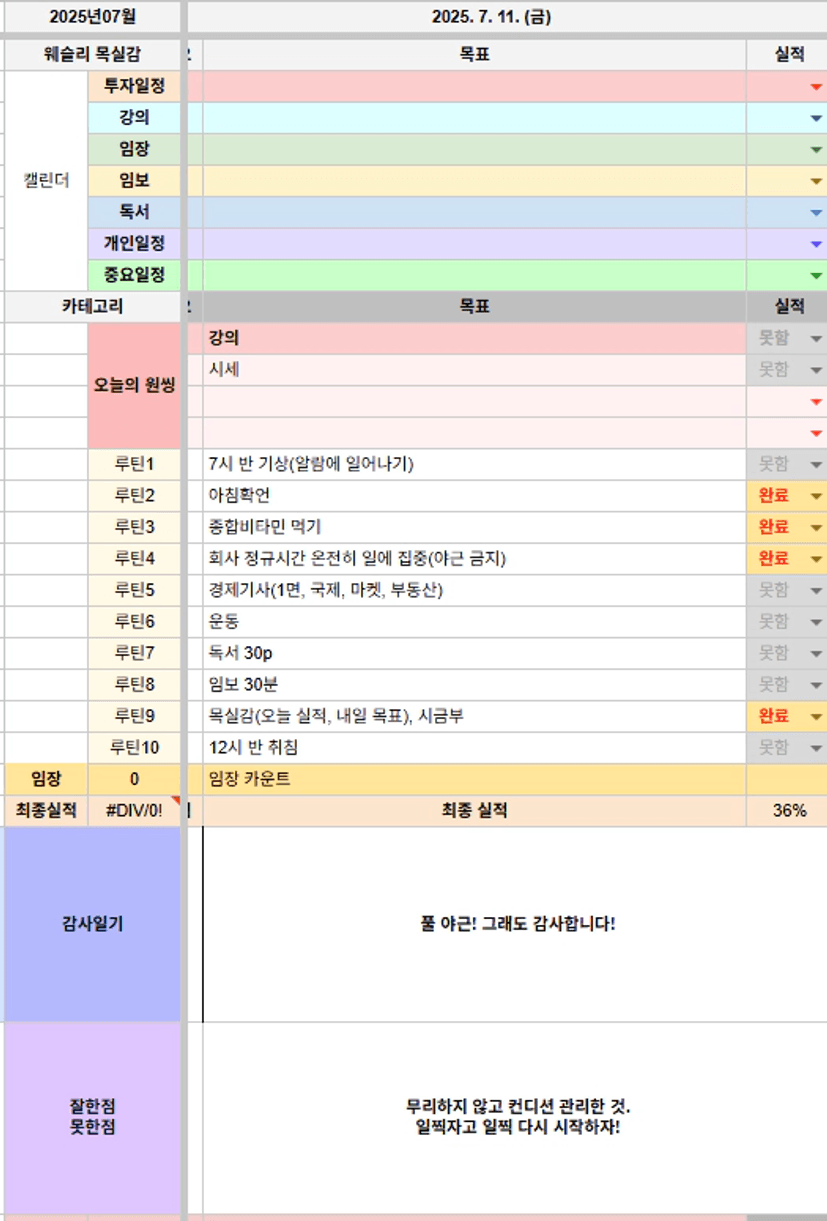
Task: Open the 임장 calendar row dropdown arrow
Action: coord(816,150)
